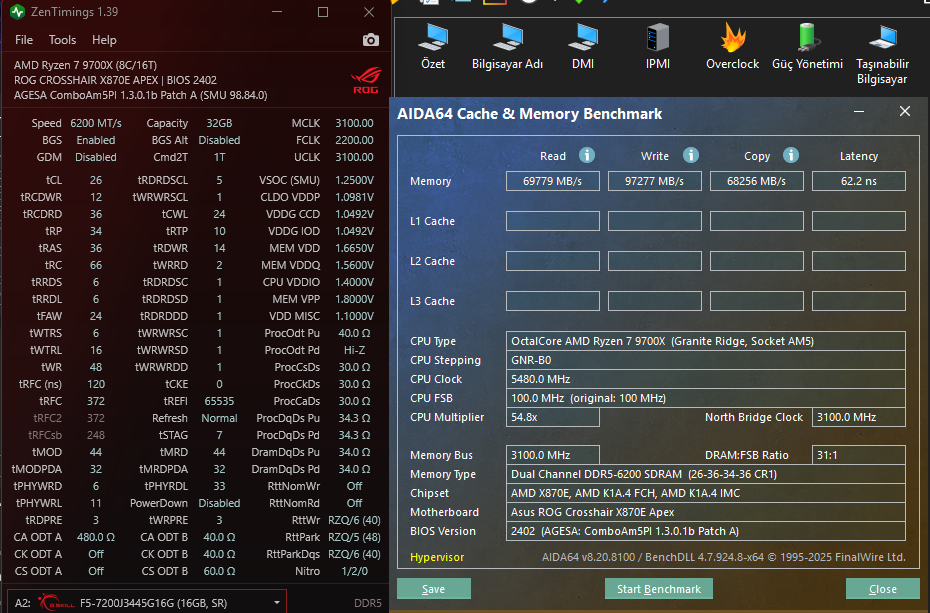The image size is (930, 613).
Task: Show info about the Read benchmark
Action: [x=587, y=155]
